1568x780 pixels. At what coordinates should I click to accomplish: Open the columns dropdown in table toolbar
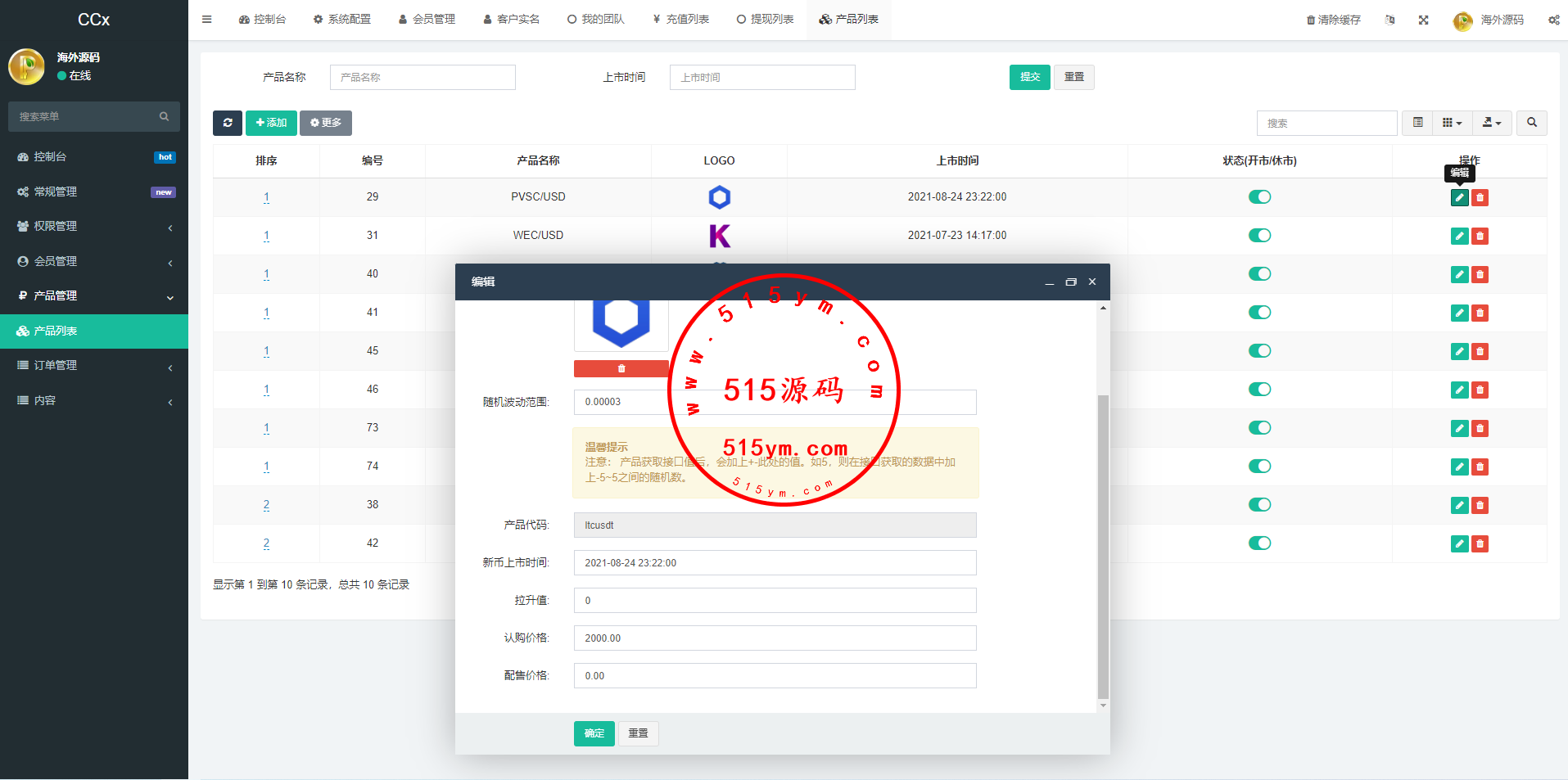[x=1452, y=123]
